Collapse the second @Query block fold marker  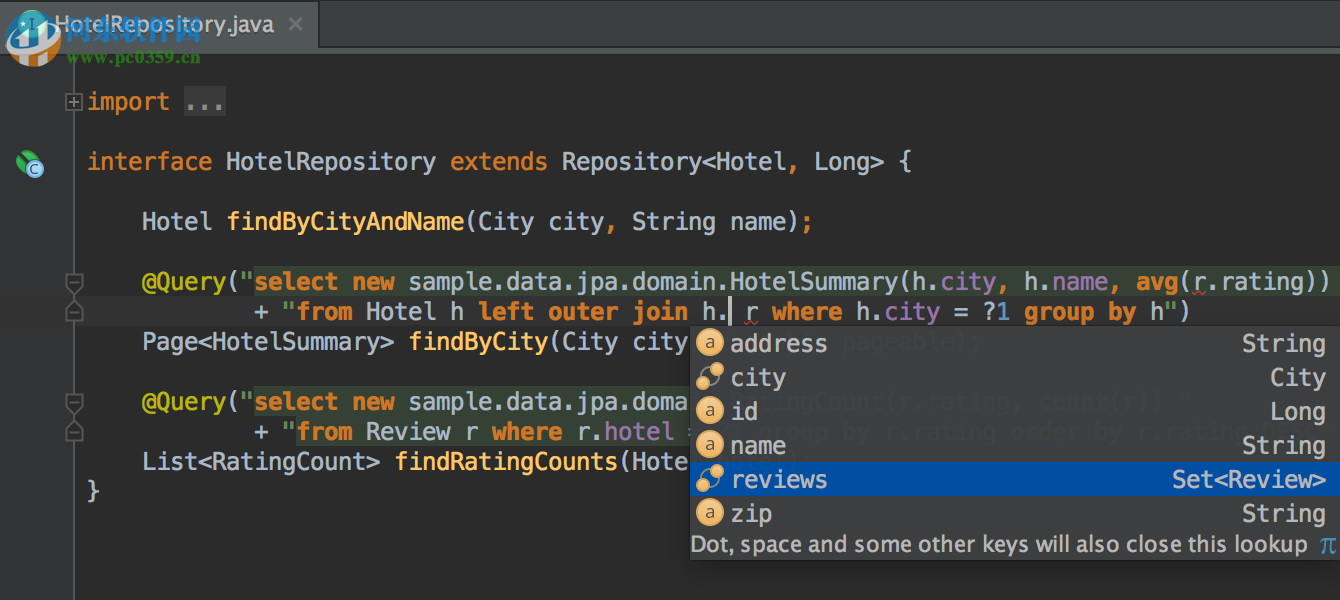72,403
